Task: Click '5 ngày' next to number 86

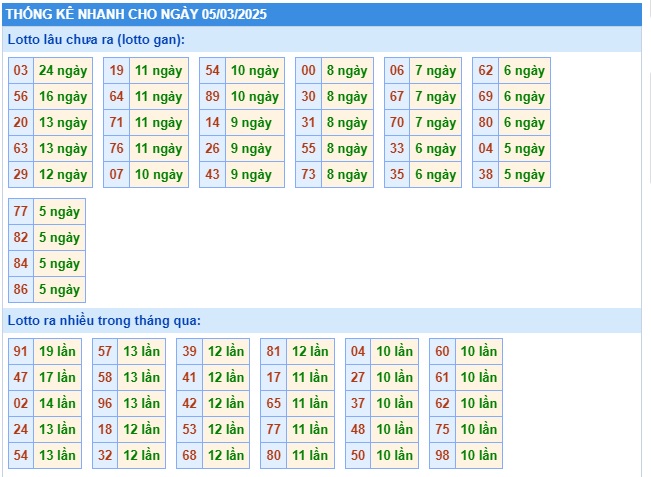Action: pos(59,289)
